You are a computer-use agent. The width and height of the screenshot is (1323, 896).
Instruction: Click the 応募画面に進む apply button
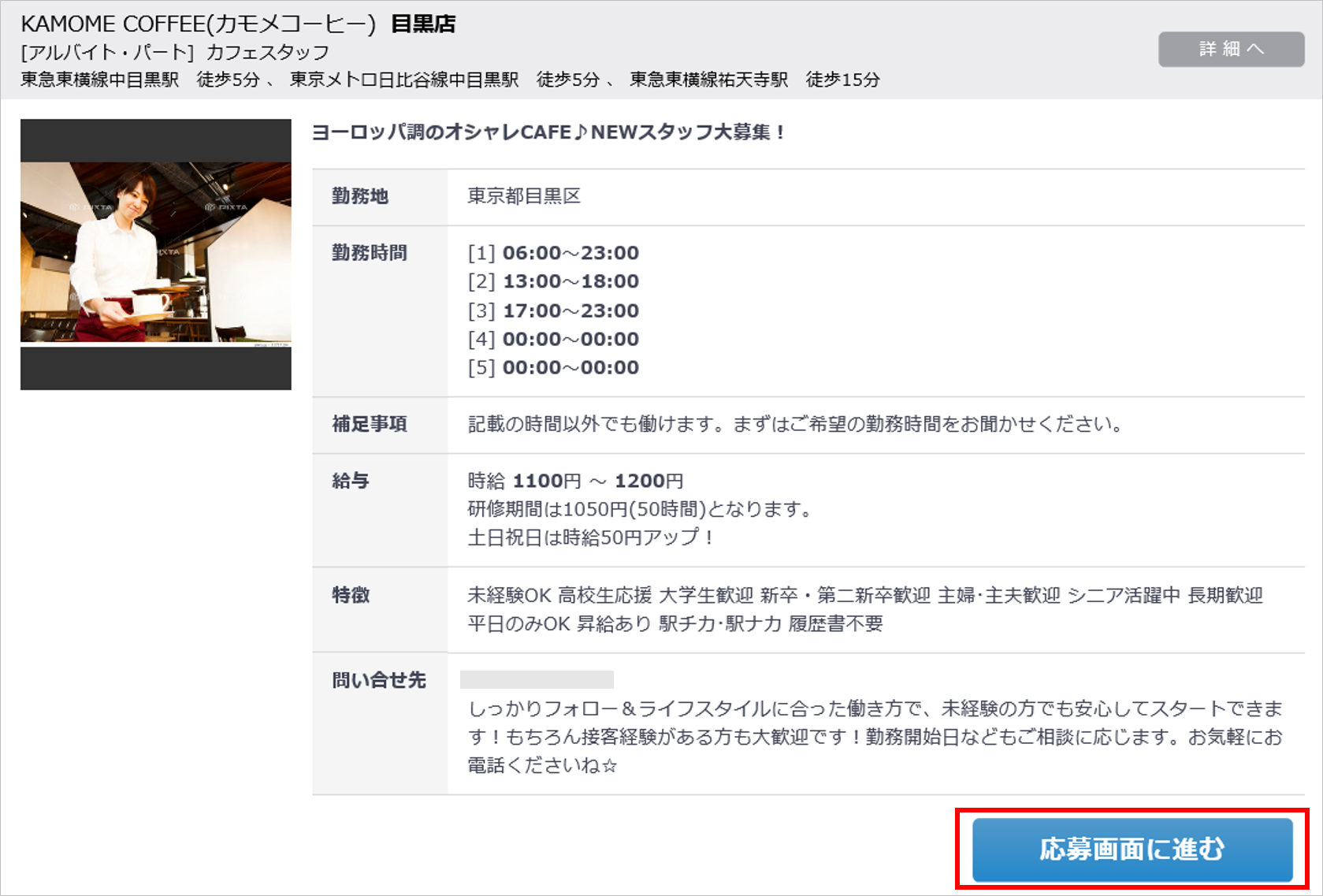[1132, 850]
